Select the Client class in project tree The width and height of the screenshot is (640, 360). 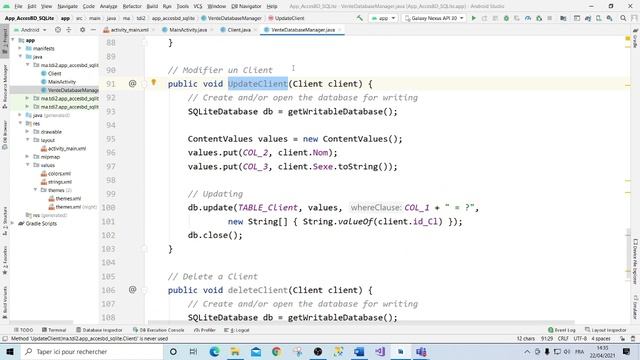(x=51, y=73)
